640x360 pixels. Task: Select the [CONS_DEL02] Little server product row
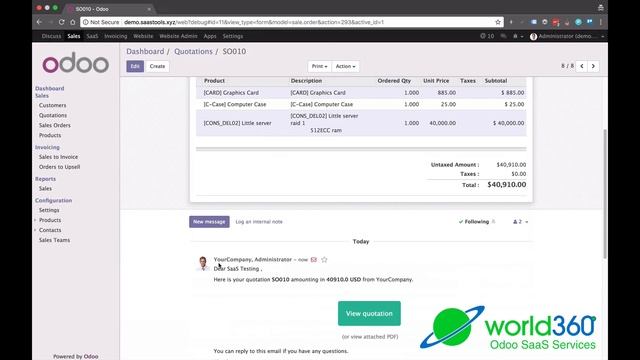pos(361,123)
